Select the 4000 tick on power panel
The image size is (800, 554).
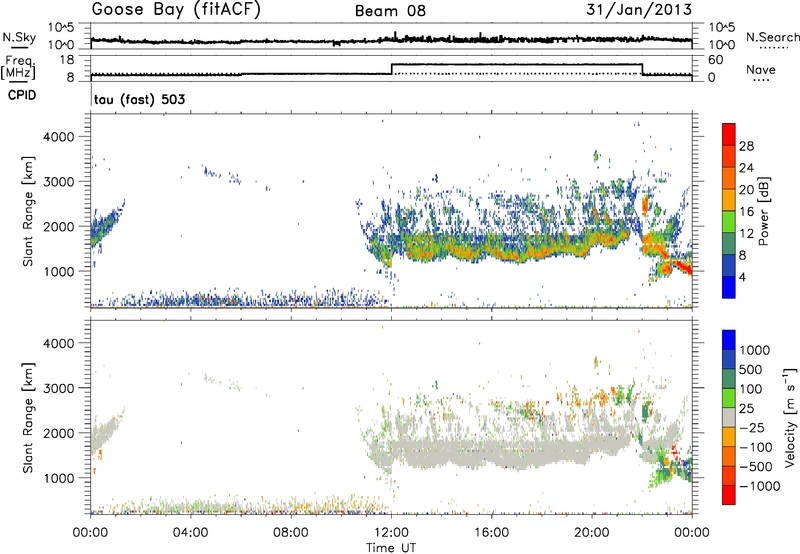point(59,137)
